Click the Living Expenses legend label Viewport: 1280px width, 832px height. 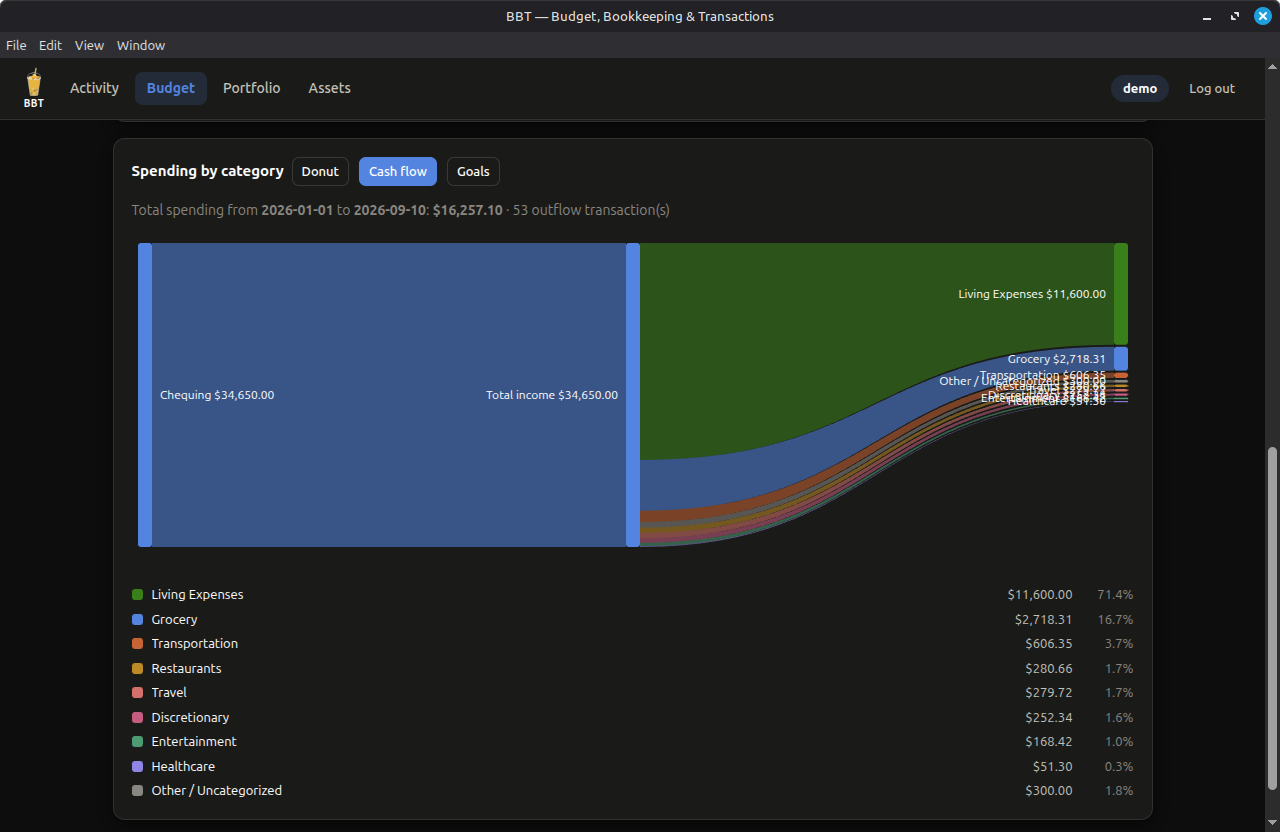197,594
